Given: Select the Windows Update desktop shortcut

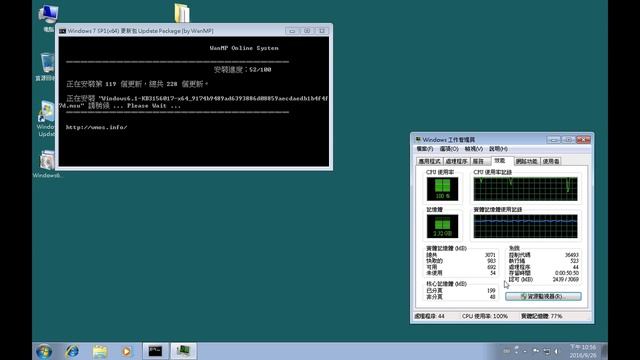Looking at the screenshot, I should (x=46, y=118).
